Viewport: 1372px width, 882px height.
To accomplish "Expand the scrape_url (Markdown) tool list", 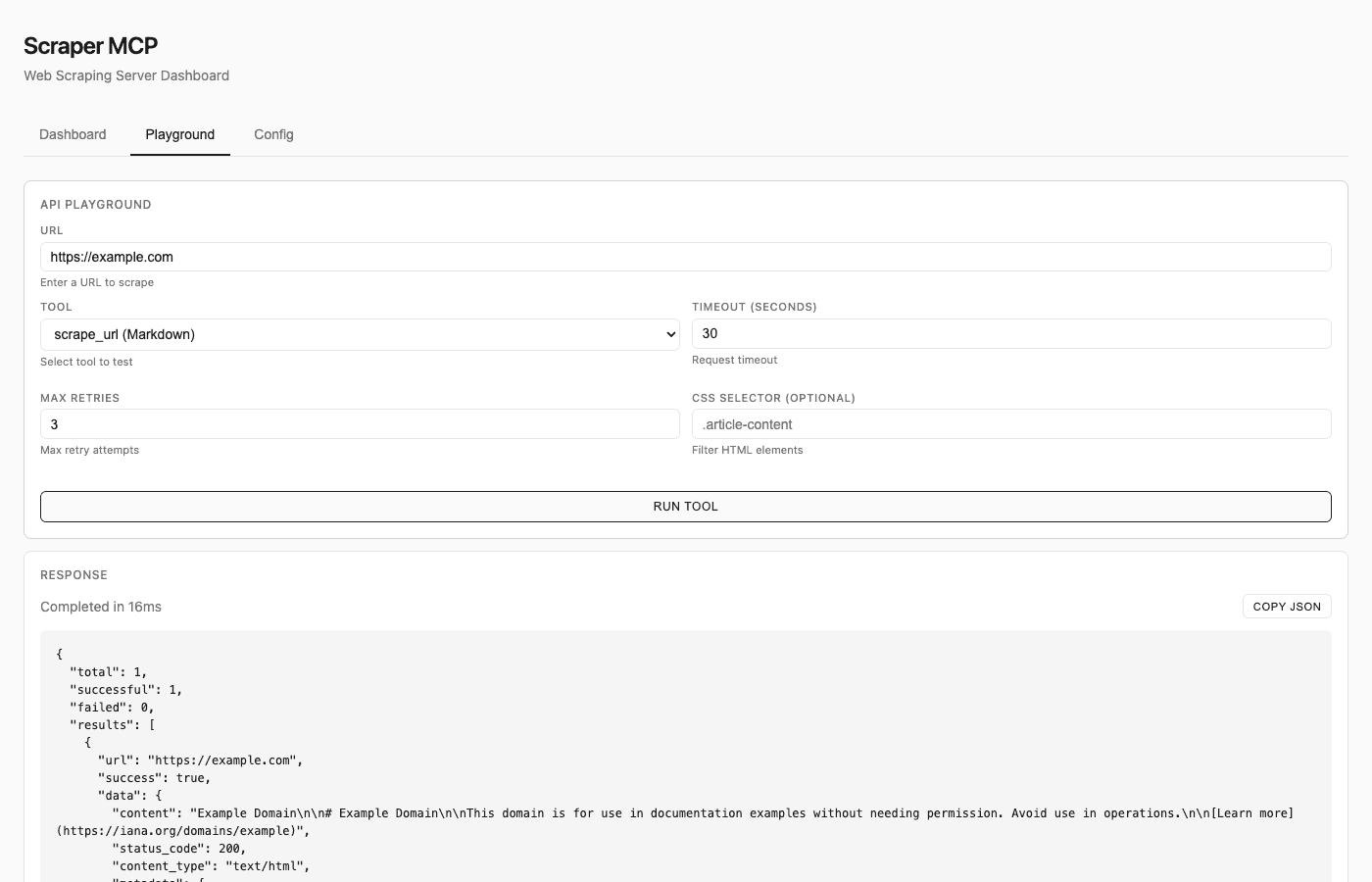I will pos(359,334).
